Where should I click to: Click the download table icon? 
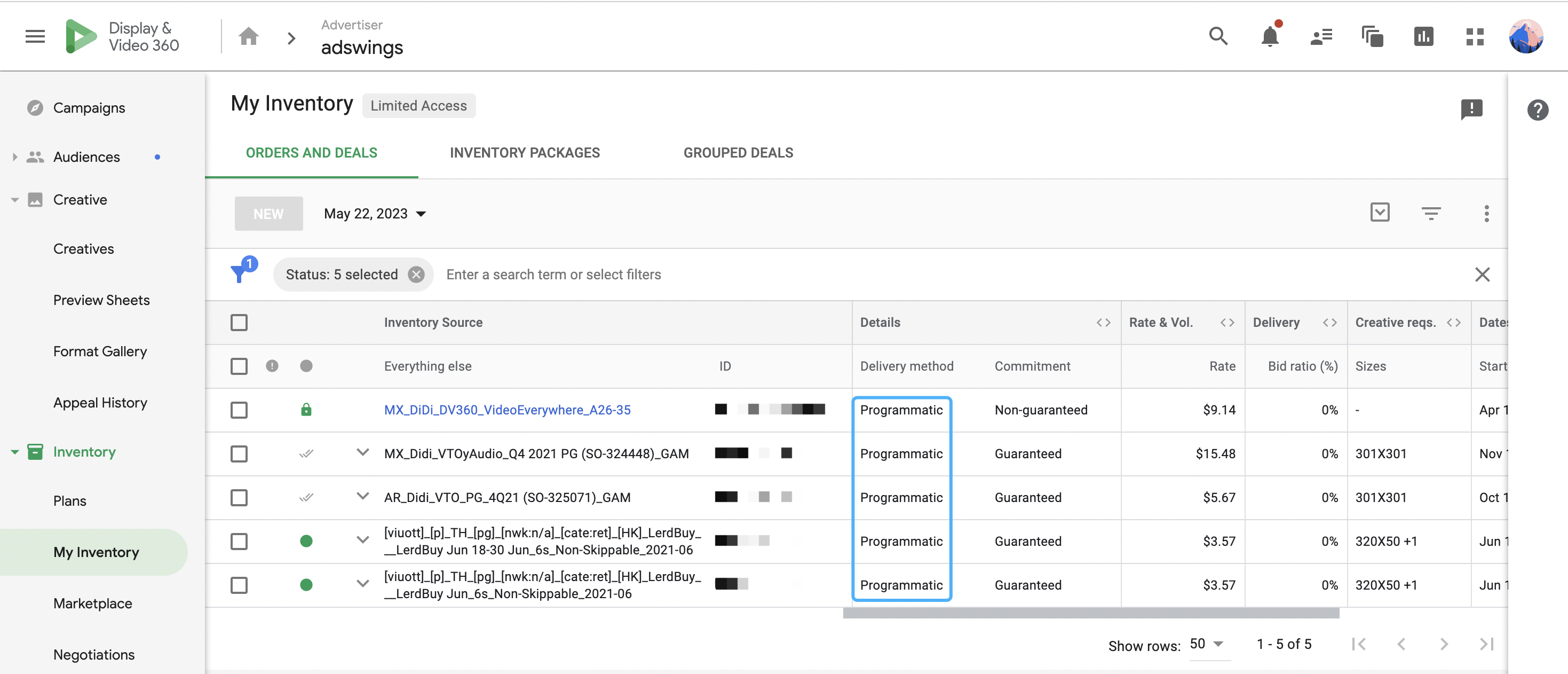click(x=1380, y=213)
